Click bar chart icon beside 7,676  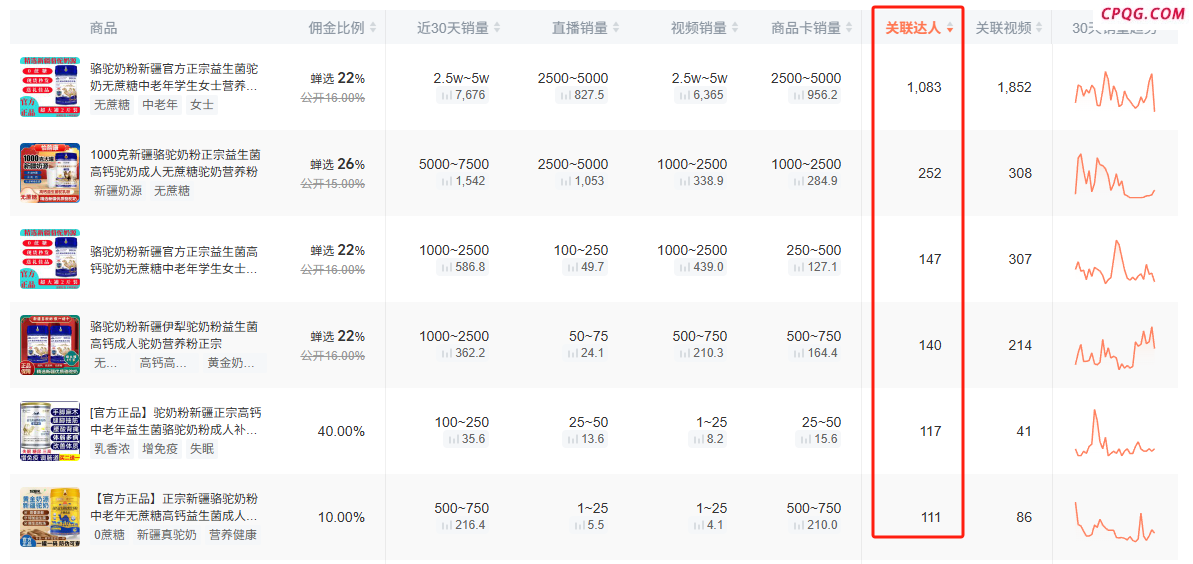(x=445, y=96)
